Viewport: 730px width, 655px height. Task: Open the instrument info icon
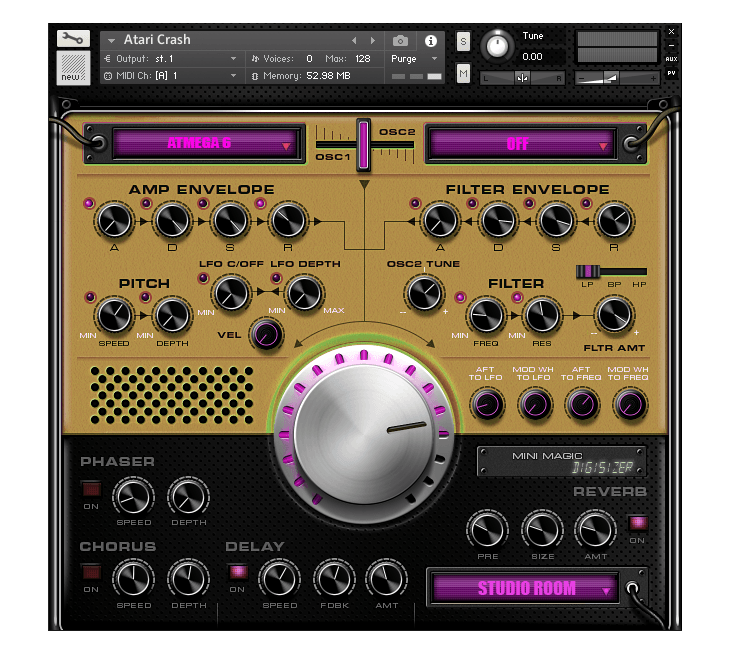(431, 41)
